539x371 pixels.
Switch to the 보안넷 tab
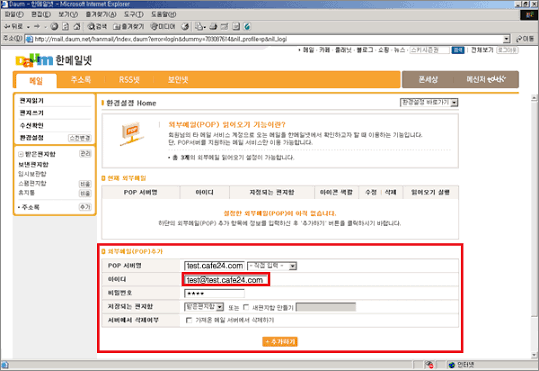[x=178, y=80]
